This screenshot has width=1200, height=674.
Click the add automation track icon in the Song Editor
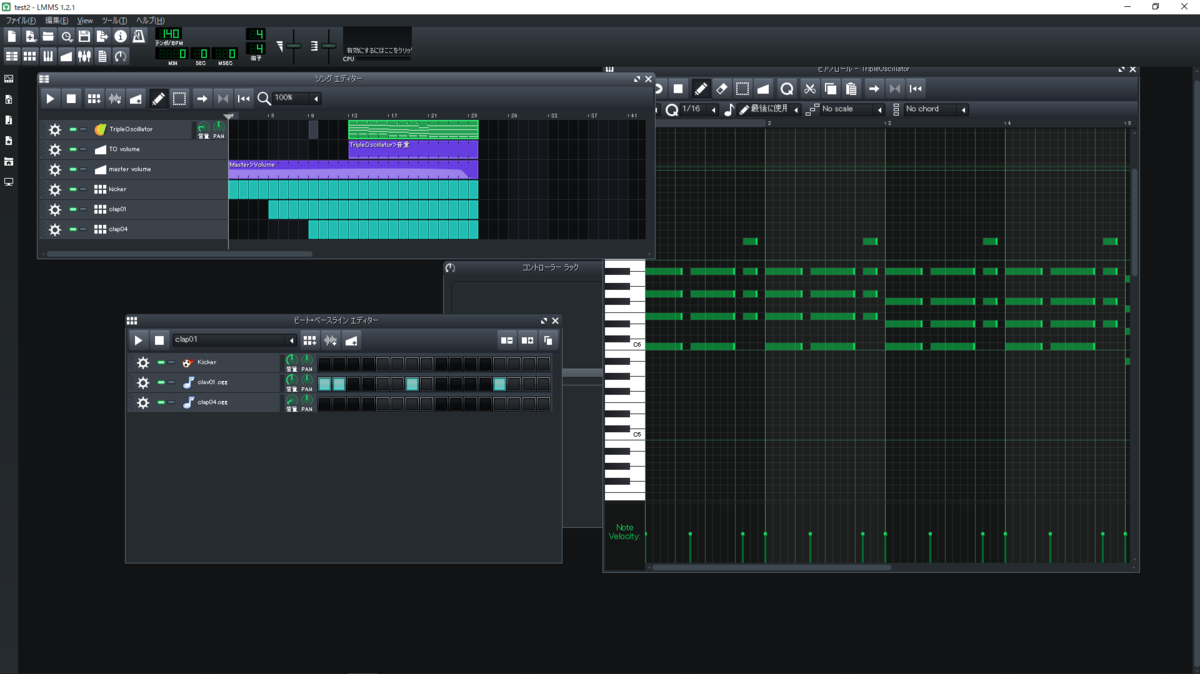pos(136,98)
